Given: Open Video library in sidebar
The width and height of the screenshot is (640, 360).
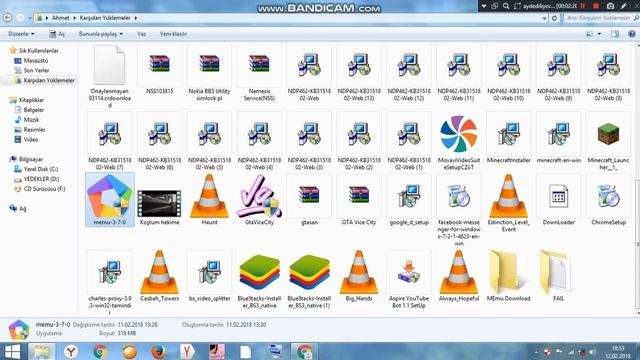Looking at the screenshot, I should [26, 139].
